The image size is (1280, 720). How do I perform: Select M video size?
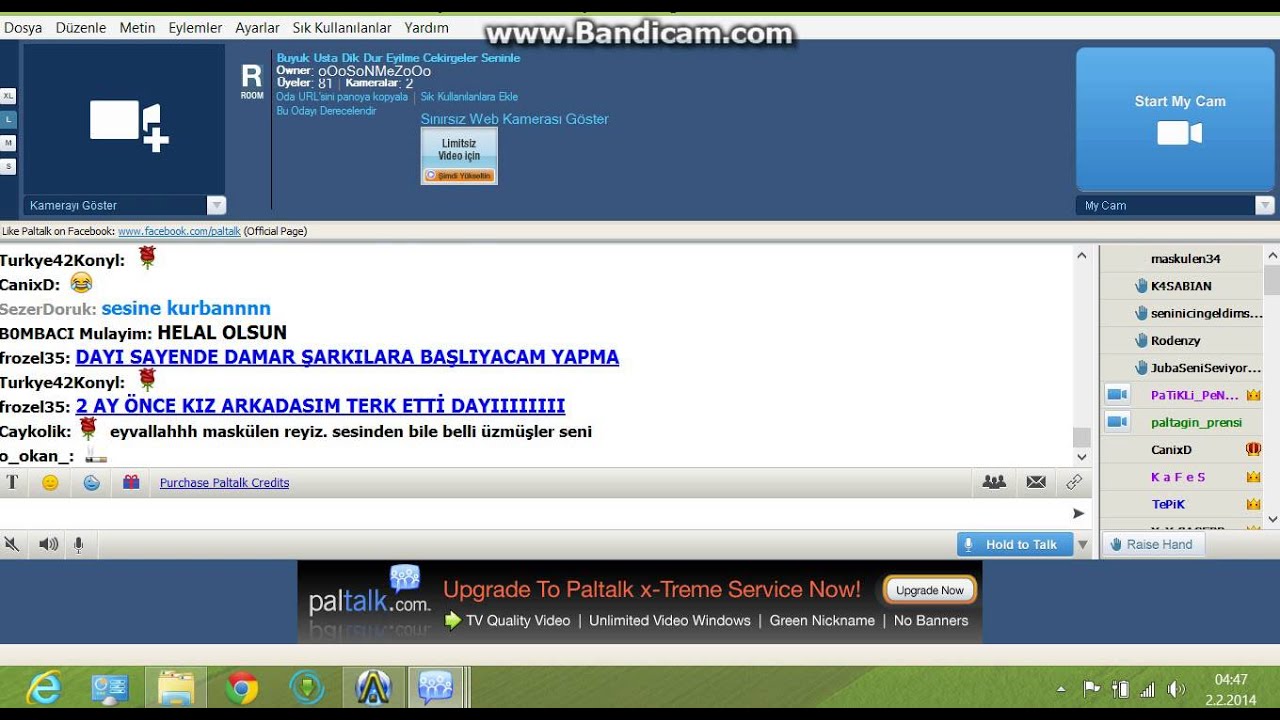click(x=8, y=143)
